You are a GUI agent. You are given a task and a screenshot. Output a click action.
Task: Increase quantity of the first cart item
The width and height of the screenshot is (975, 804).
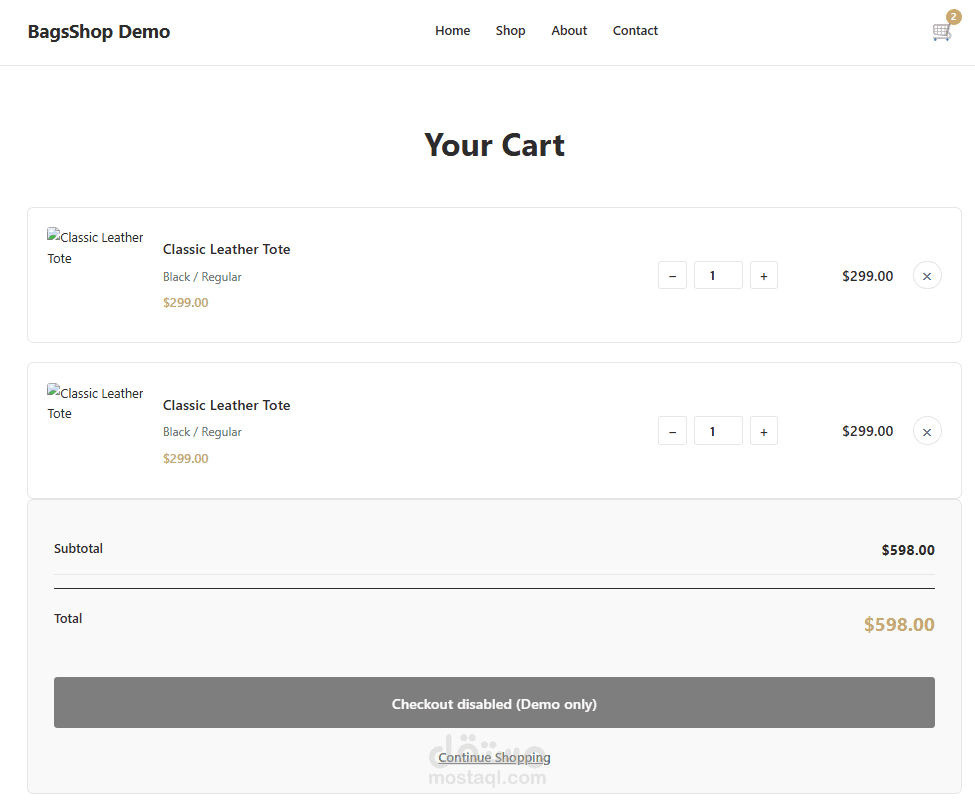click(x=763, y=276)
